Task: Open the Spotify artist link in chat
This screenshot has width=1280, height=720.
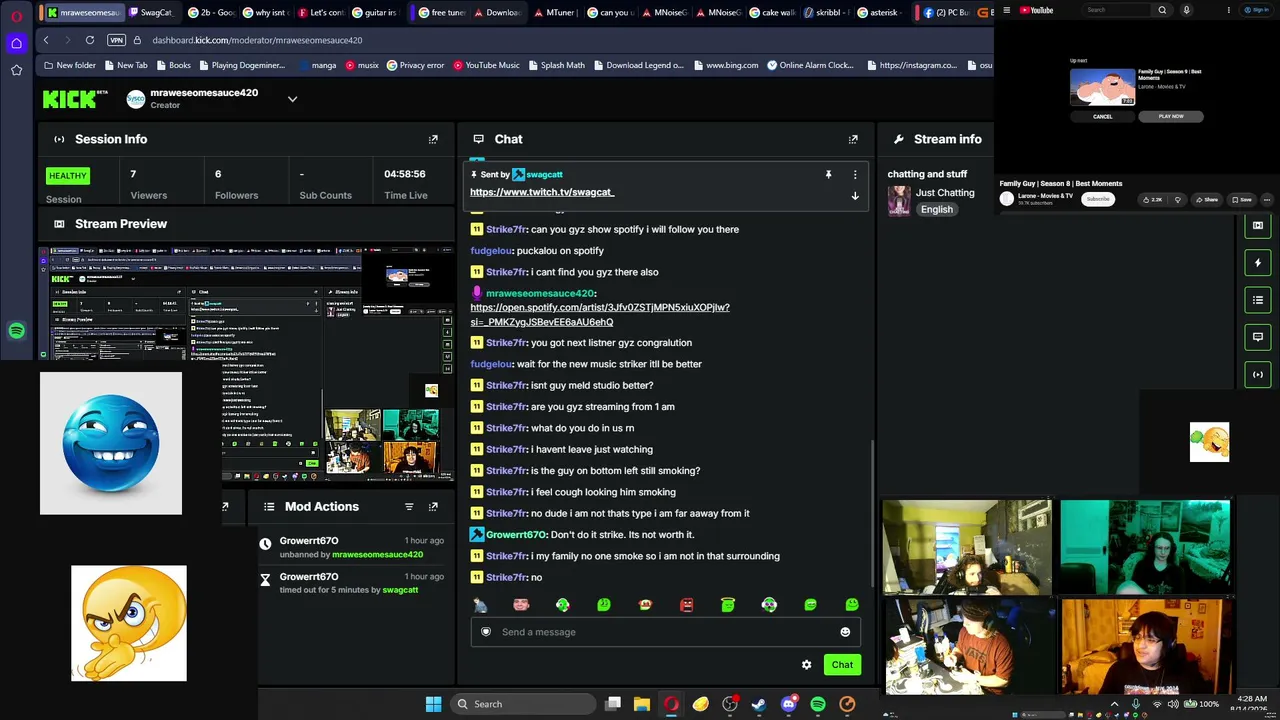Action: pyautogui.click(x=600, y=315)
